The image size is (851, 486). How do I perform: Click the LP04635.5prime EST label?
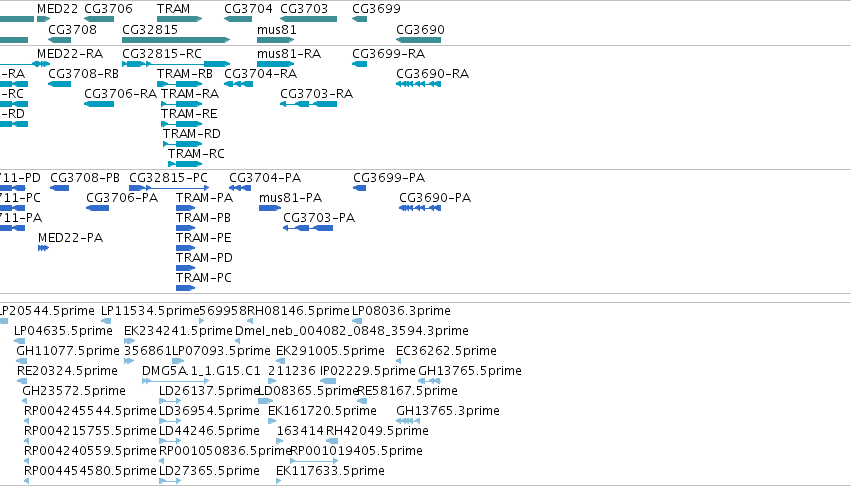click(x=63, y=331)
